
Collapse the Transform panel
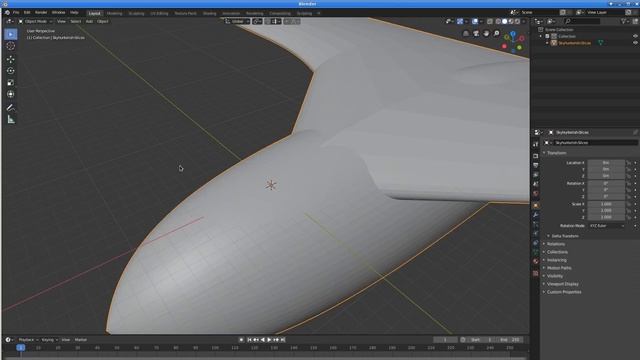point(556,153)
